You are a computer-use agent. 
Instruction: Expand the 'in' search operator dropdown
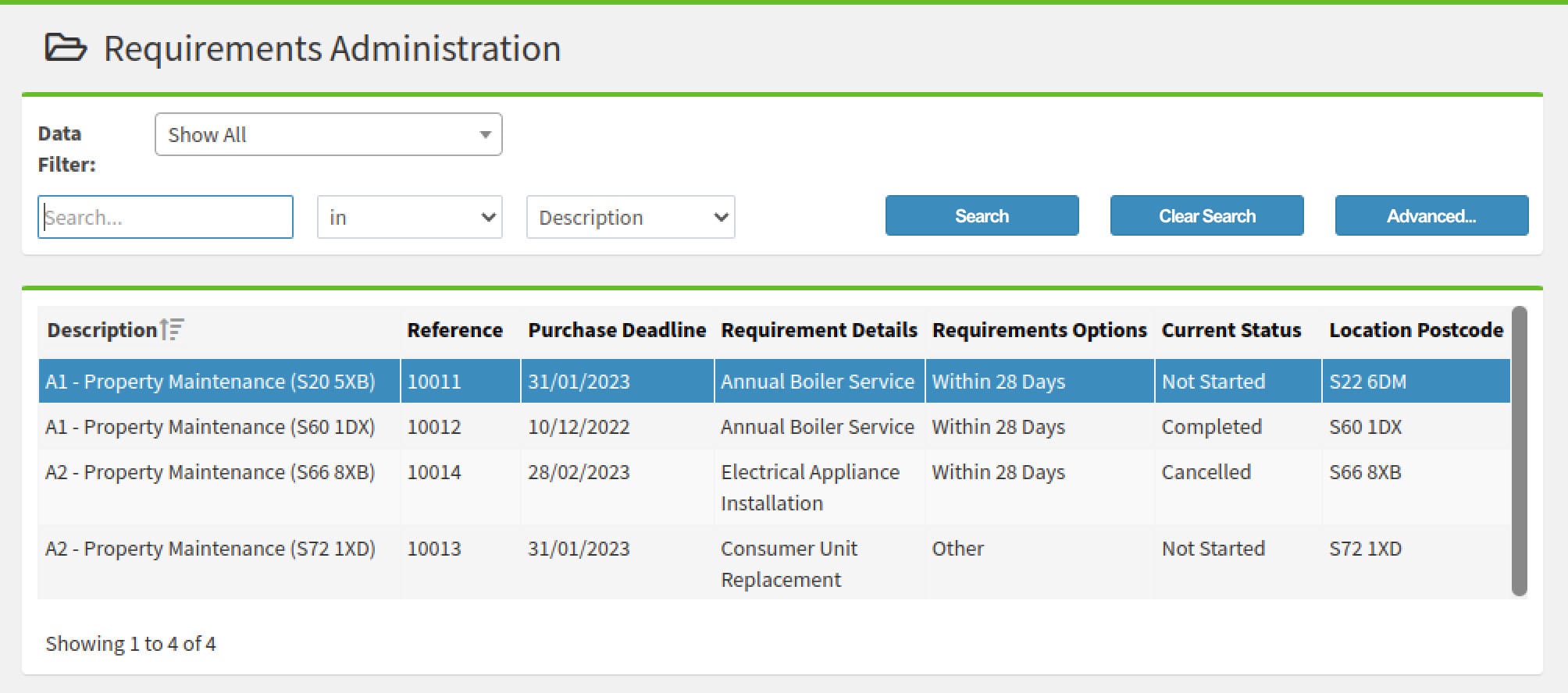click(x=409, y=217)
